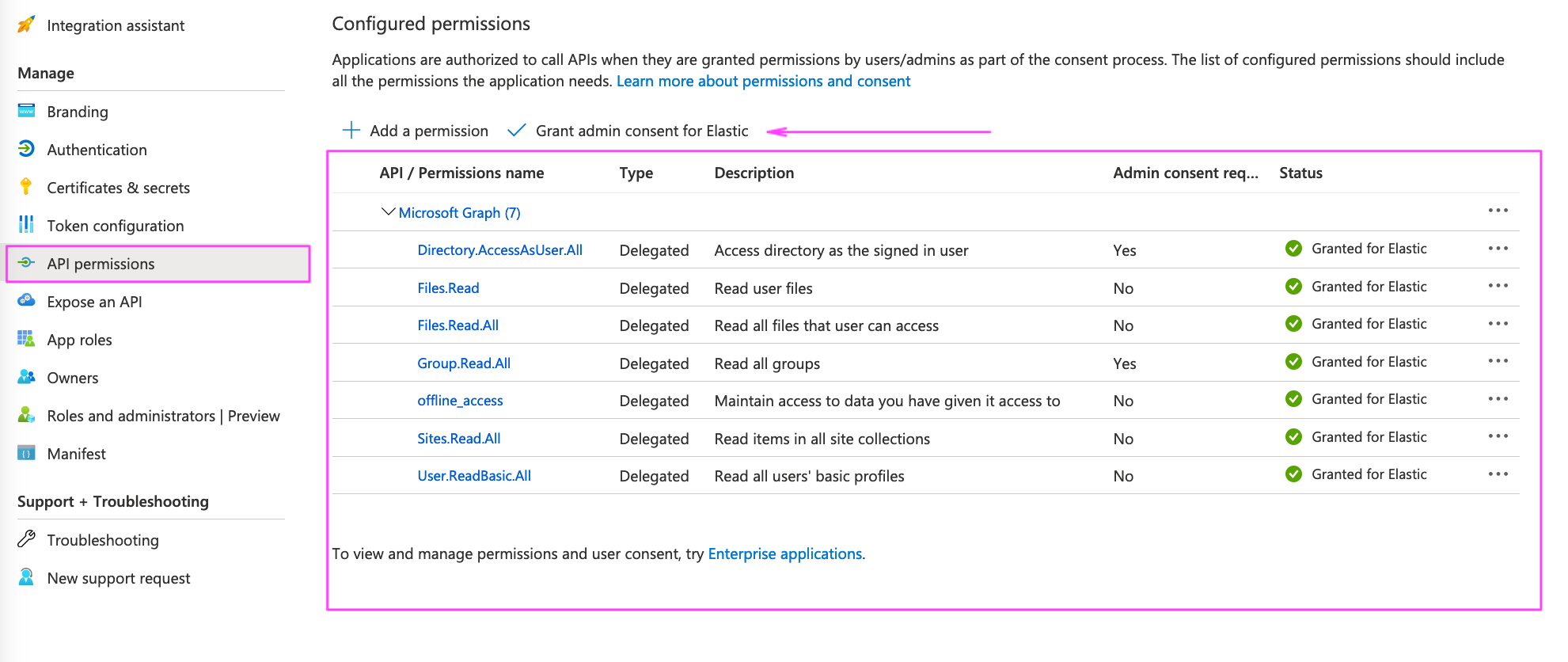Open more options for Files.Read permission
The width and height of the screenshot is (1568, 662).
(x=1498, y=286)
